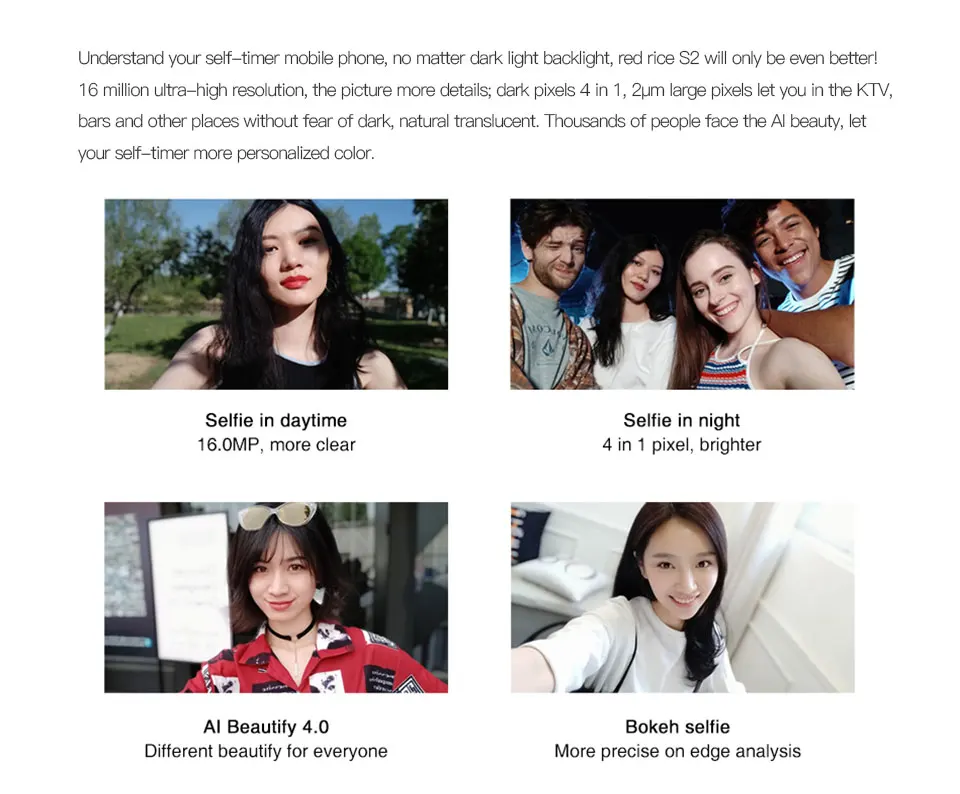960x794 pixels.
Task: Click the 'Selfie in night' heading
Action: pyautogui.click(x=681, y=420)
